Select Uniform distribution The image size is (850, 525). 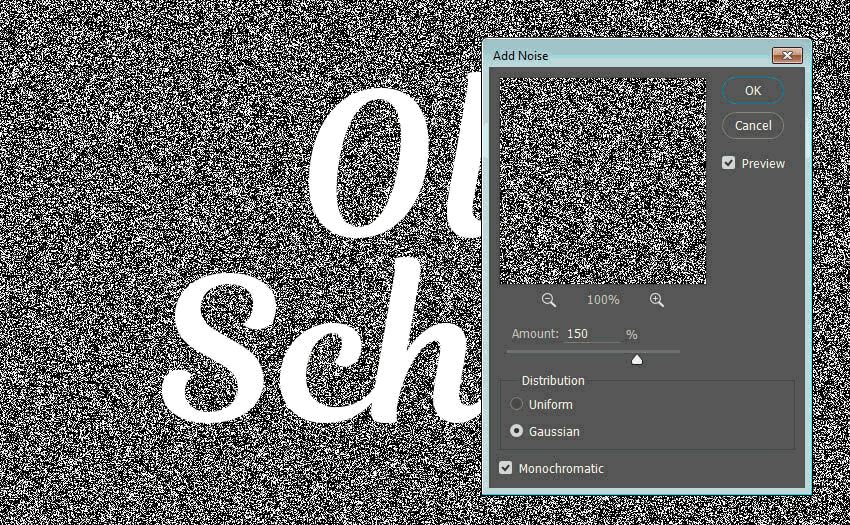(517, 404)
